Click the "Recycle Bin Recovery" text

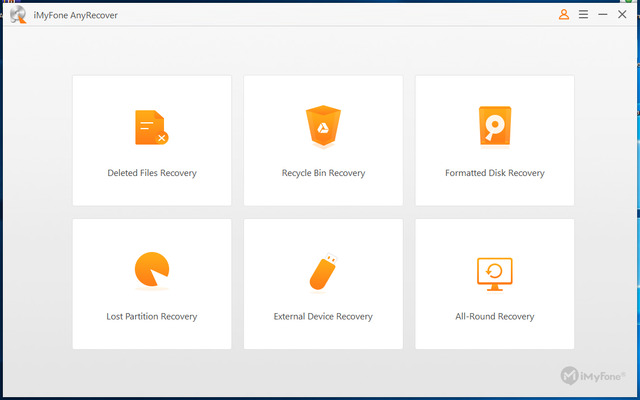[323, 173]
